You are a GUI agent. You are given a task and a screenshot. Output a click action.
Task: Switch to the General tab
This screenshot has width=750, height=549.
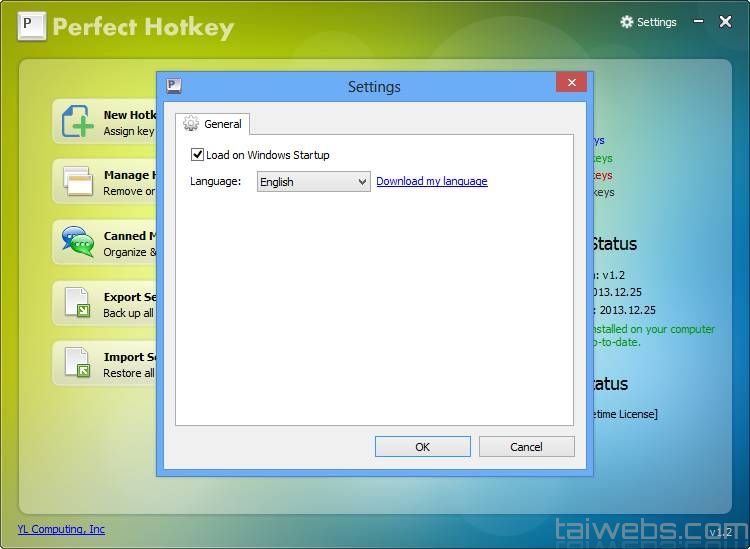[x=213, y=124]
